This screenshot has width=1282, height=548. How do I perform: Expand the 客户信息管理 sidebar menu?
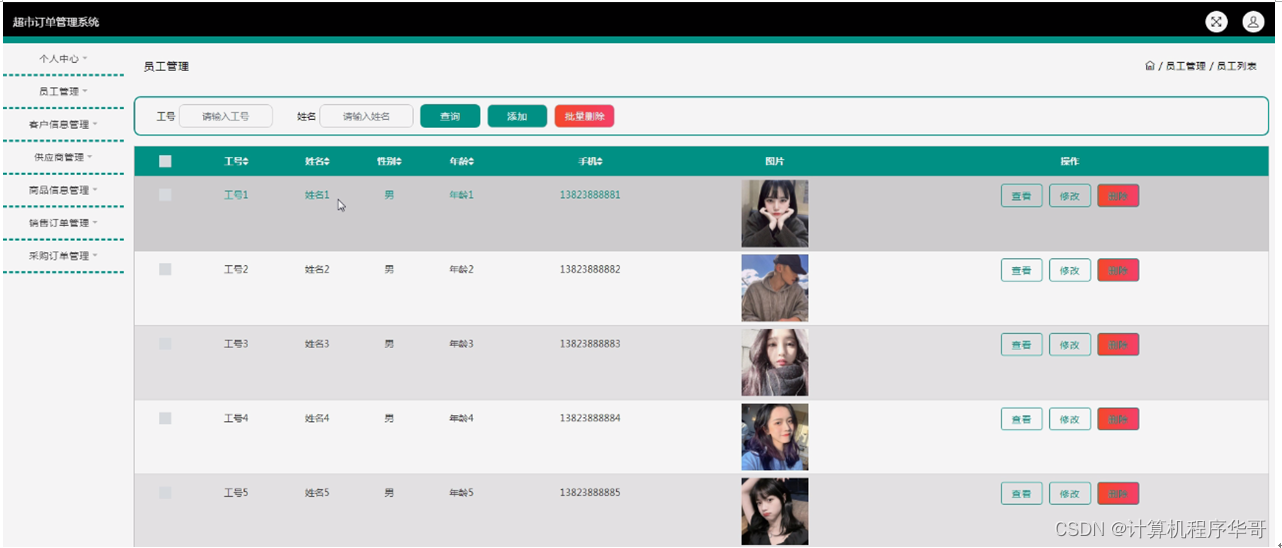click(x=63, y=124)
